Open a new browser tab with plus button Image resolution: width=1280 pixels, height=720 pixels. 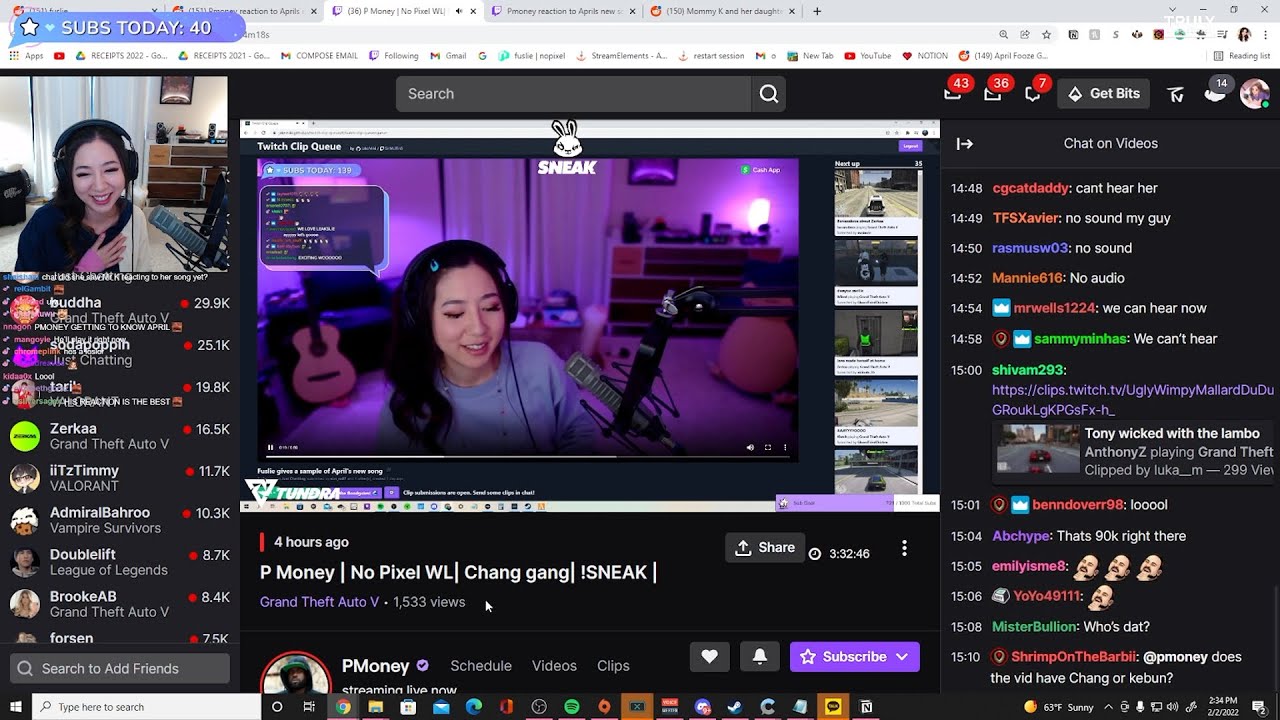[817, 11]
